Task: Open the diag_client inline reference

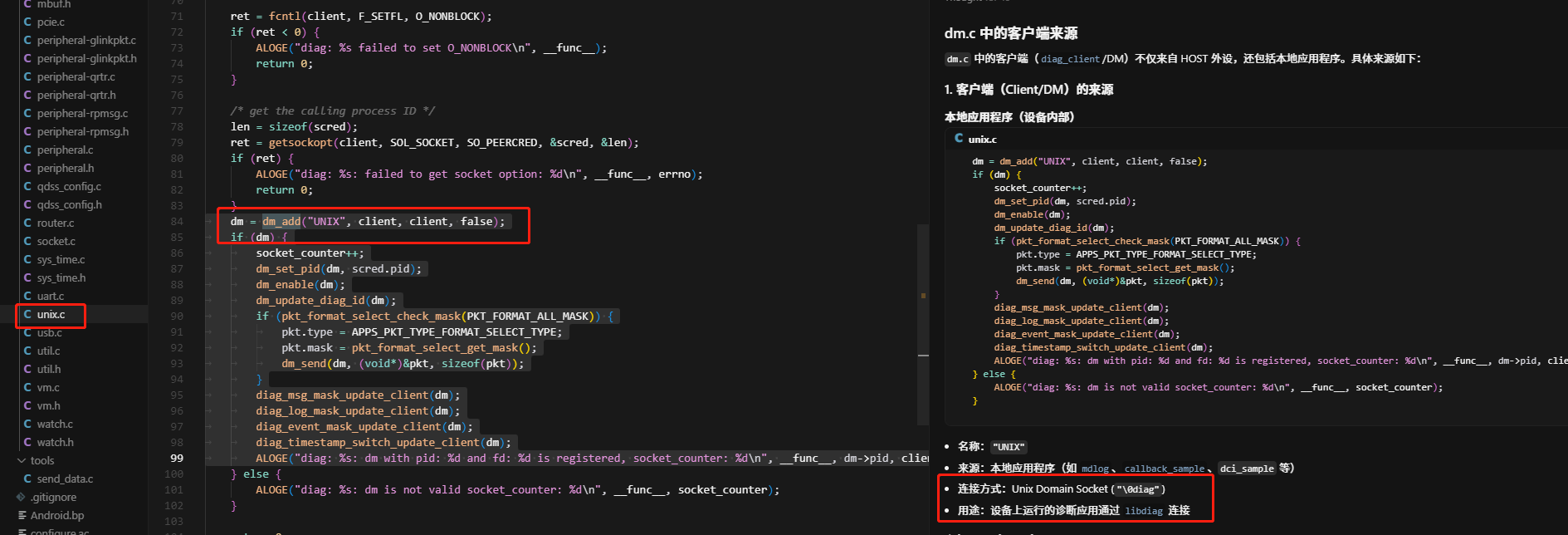Action: coord(1070,59)
